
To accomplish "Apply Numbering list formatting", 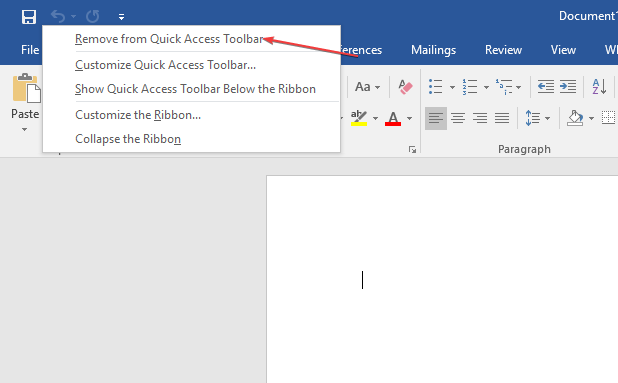I will (x=470, y=87).
